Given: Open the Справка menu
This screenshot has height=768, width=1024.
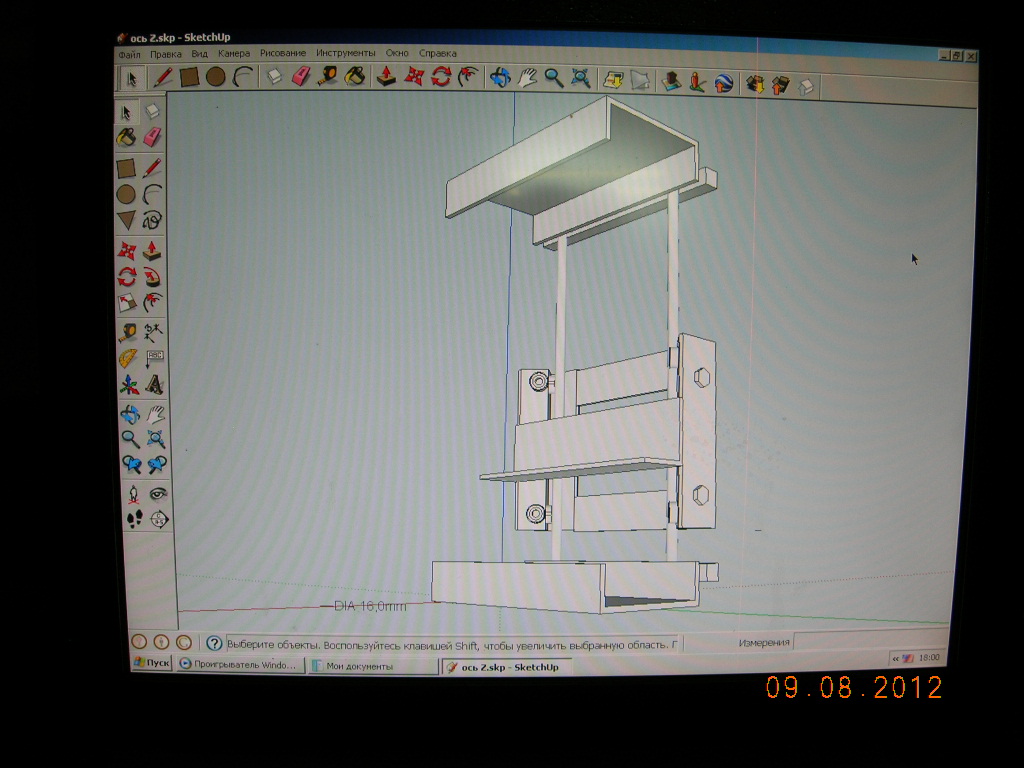Looking at the screenshot, I should pos(438,53).
